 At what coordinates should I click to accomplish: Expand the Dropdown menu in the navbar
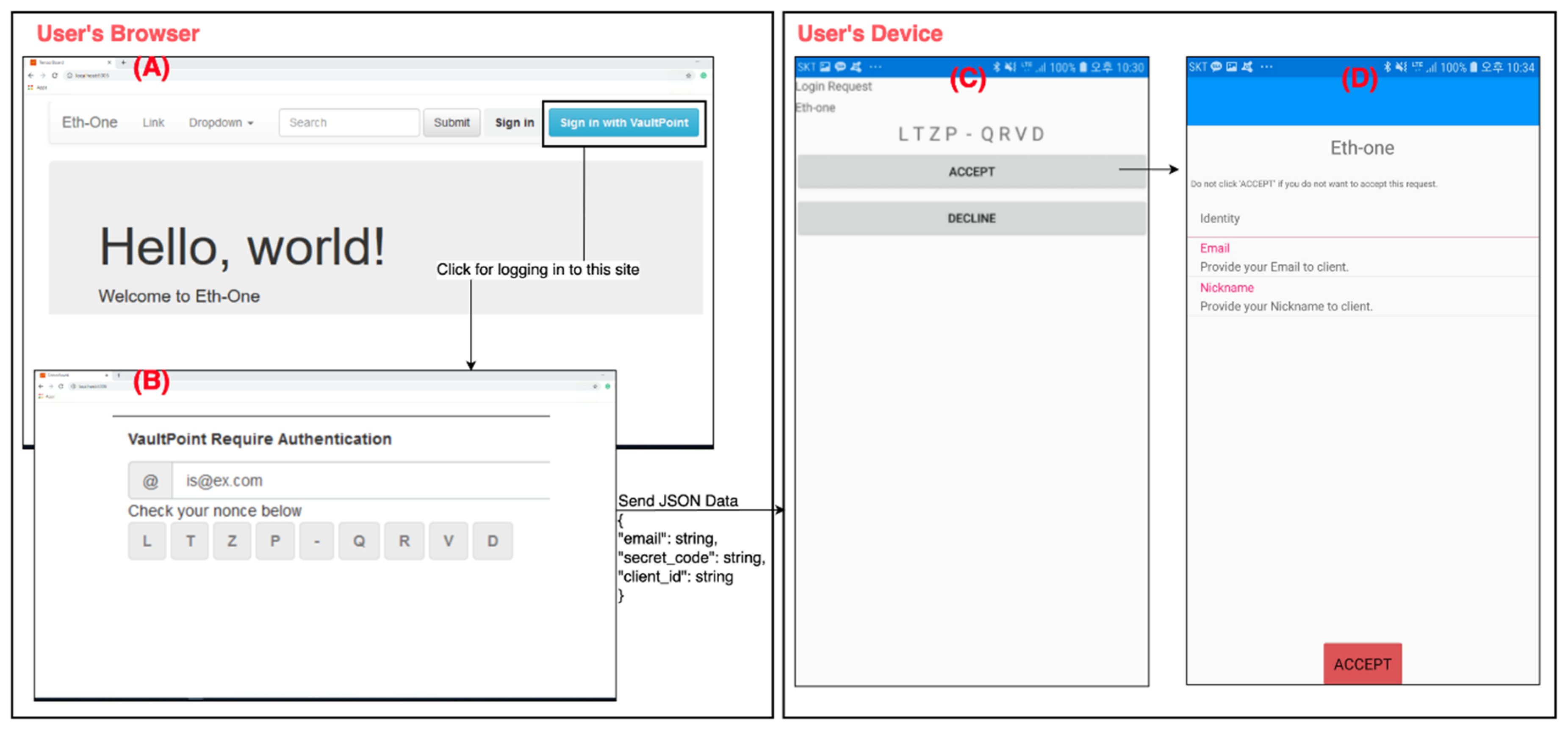coord(220,123)
